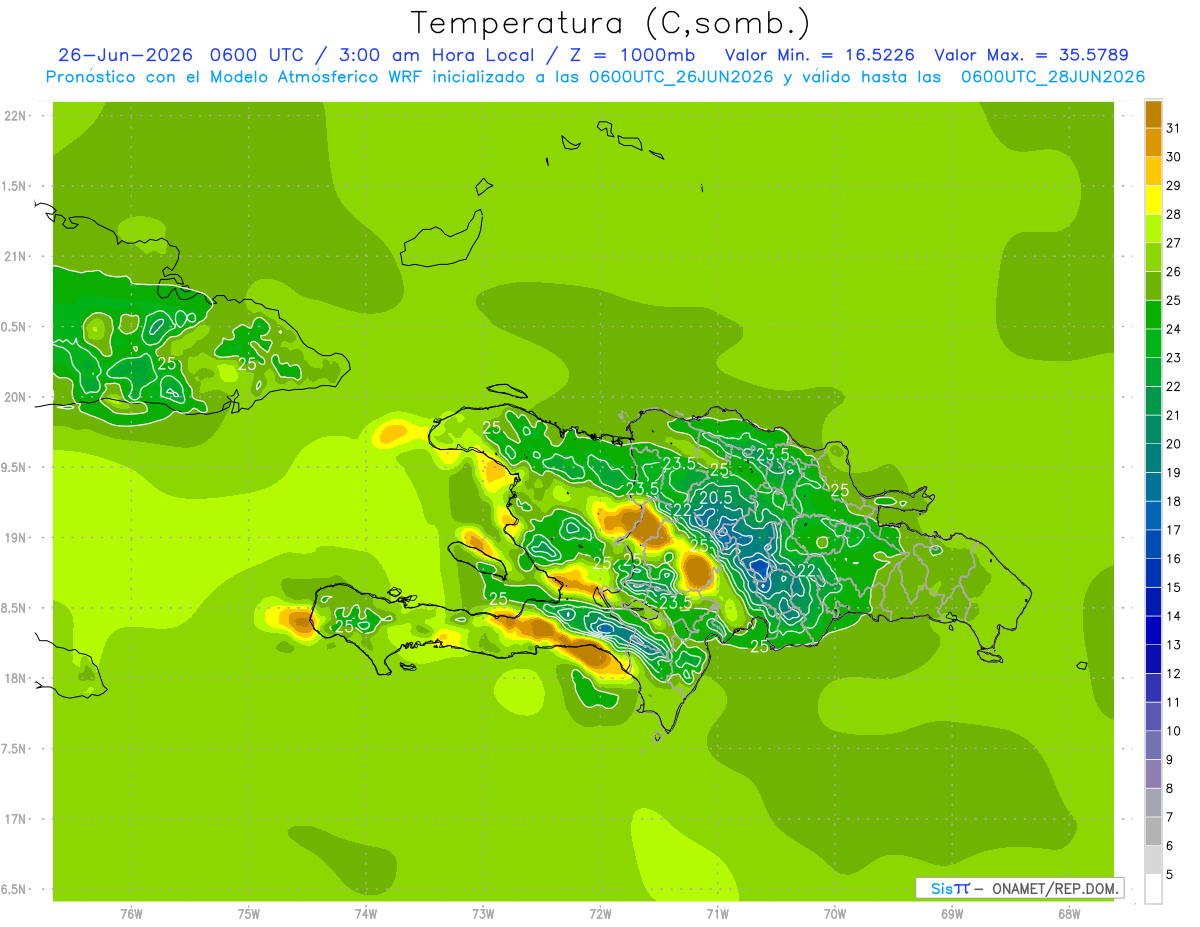Click the yellow legend swatch between 28 and 29
This screenshot has width=1200, height=927.
1153,200
